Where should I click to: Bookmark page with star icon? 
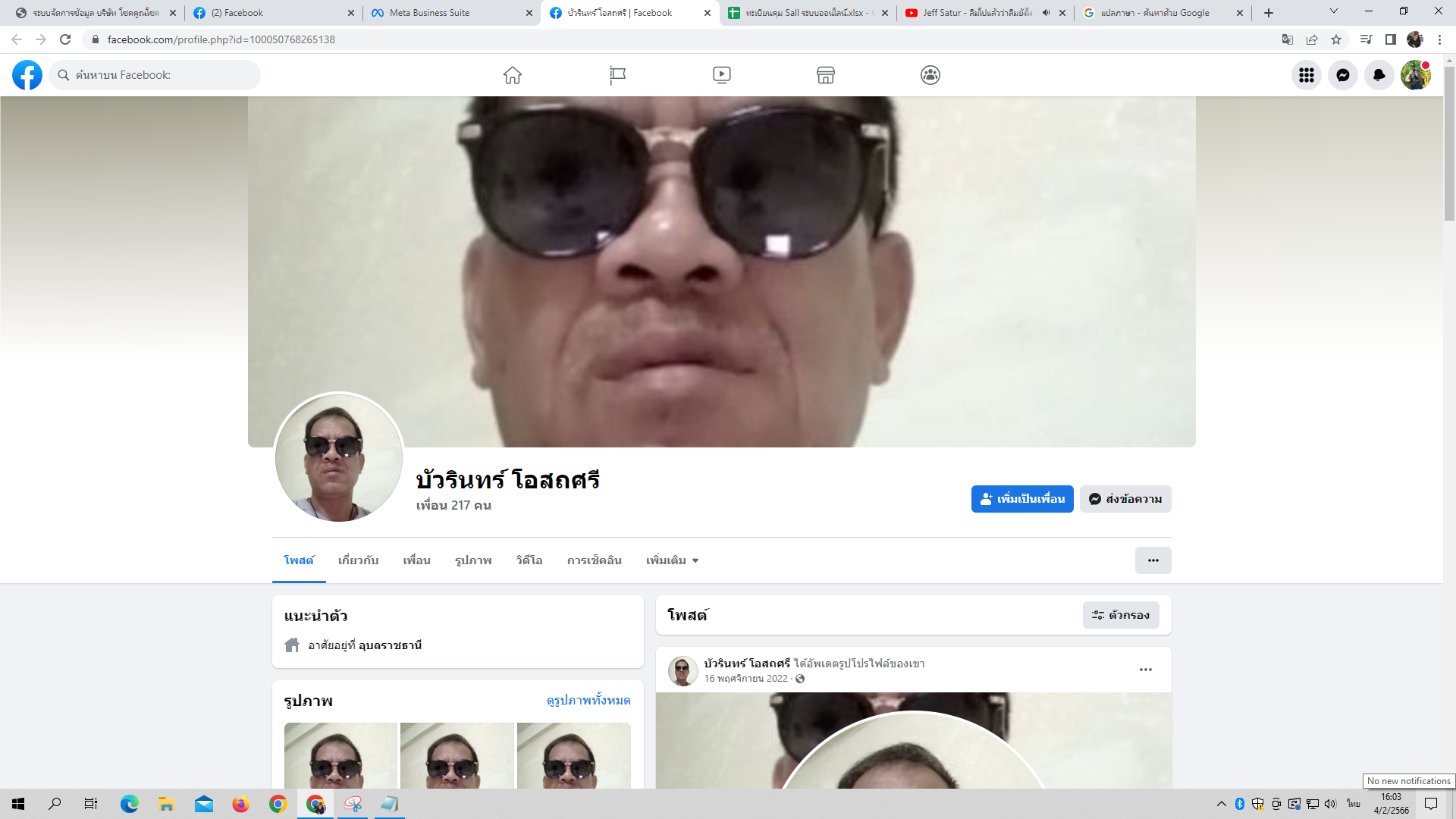coord(1336,39)
